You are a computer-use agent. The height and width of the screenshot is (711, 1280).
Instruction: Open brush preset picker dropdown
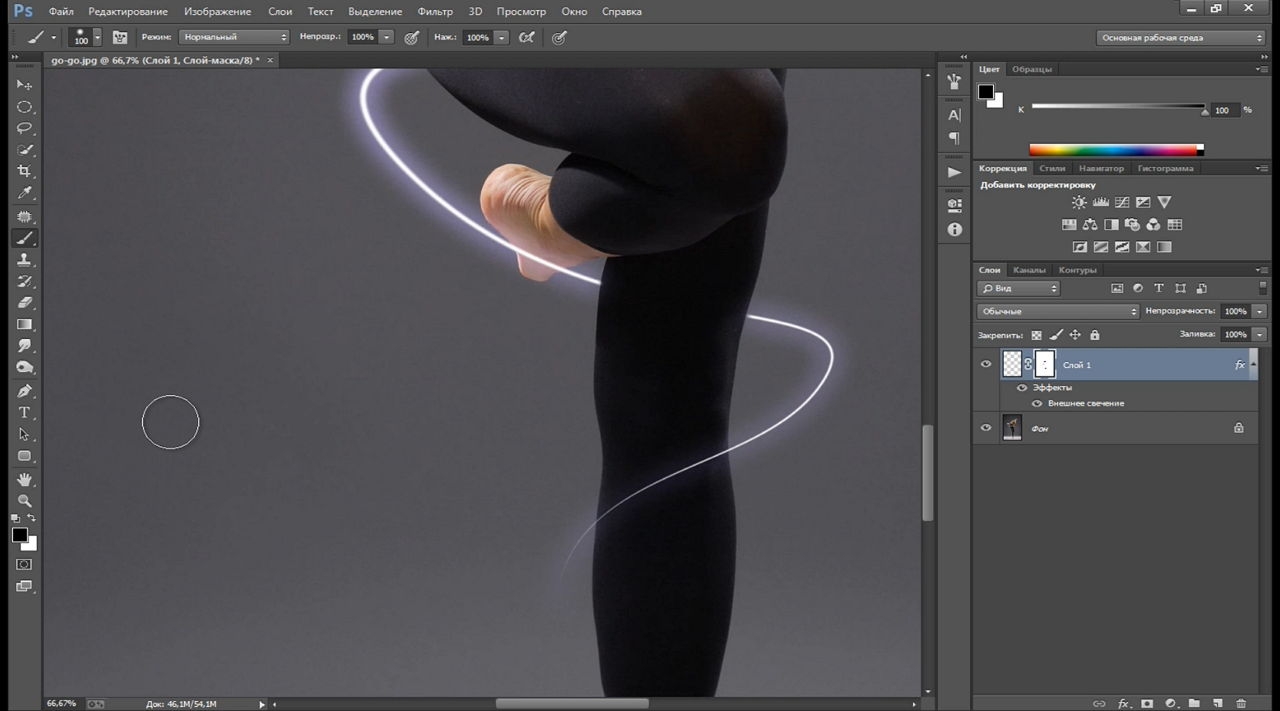[97, 37]
